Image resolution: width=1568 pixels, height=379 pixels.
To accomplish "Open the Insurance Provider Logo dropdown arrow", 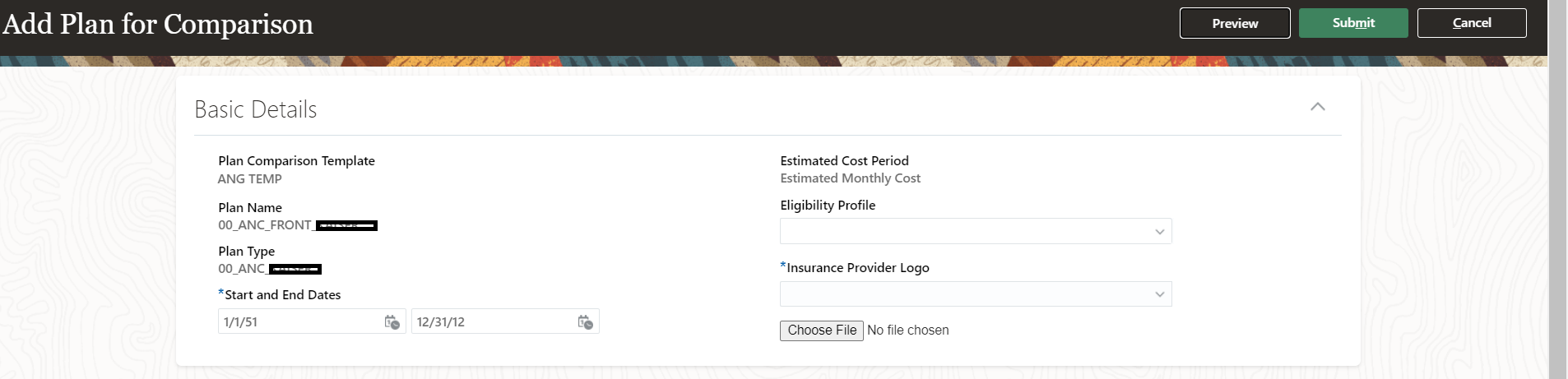I will point(1159,294).
